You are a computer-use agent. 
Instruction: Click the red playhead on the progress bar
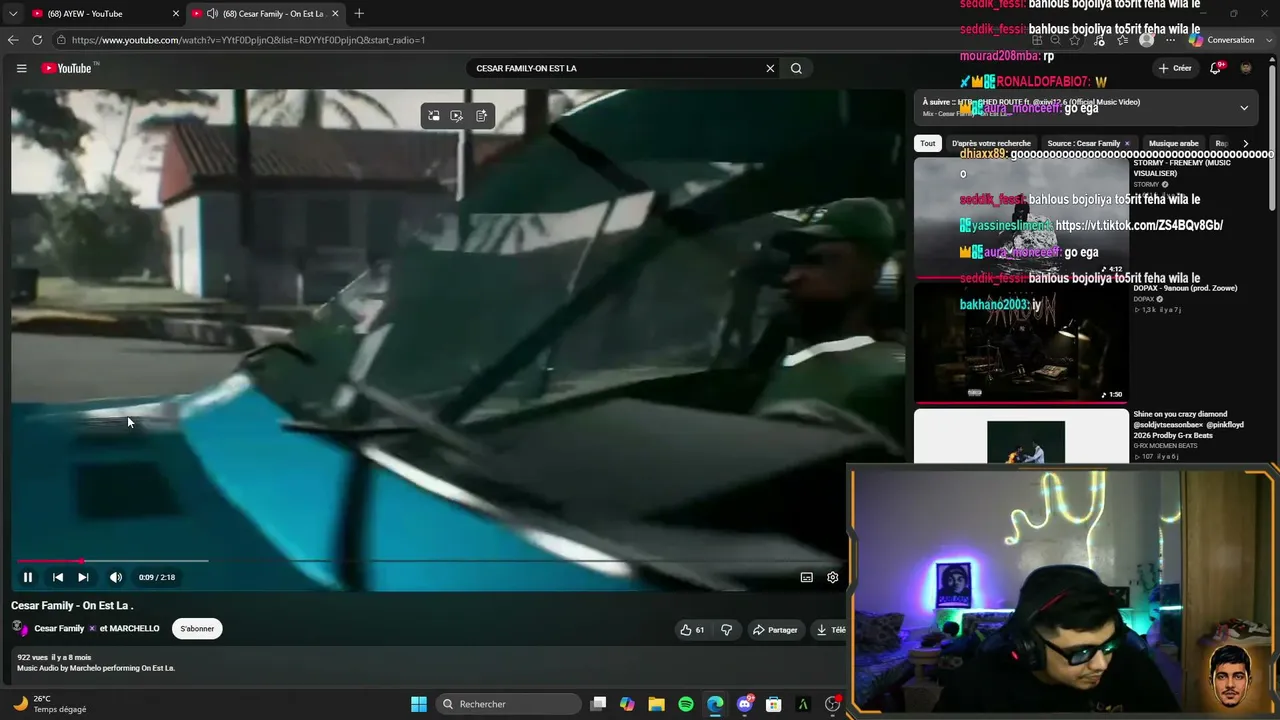[82, 561]
